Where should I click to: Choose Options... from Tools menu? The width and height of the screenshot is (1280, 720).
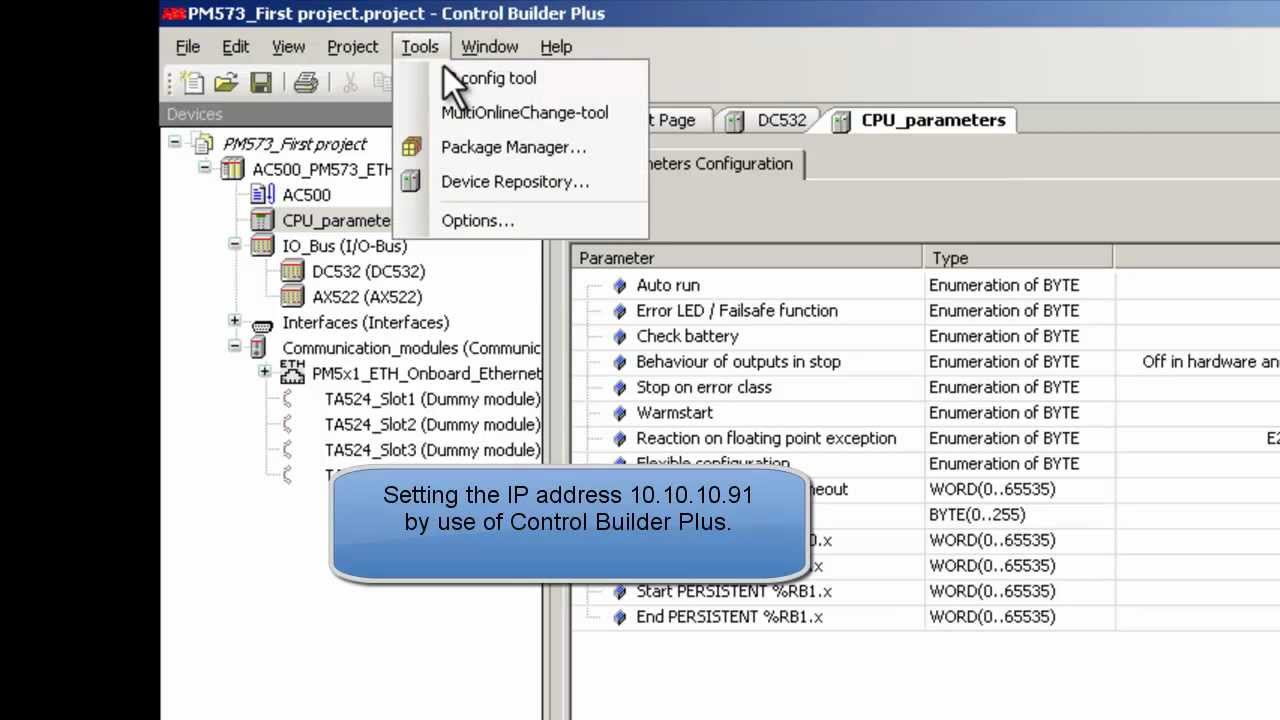[521, 221]
